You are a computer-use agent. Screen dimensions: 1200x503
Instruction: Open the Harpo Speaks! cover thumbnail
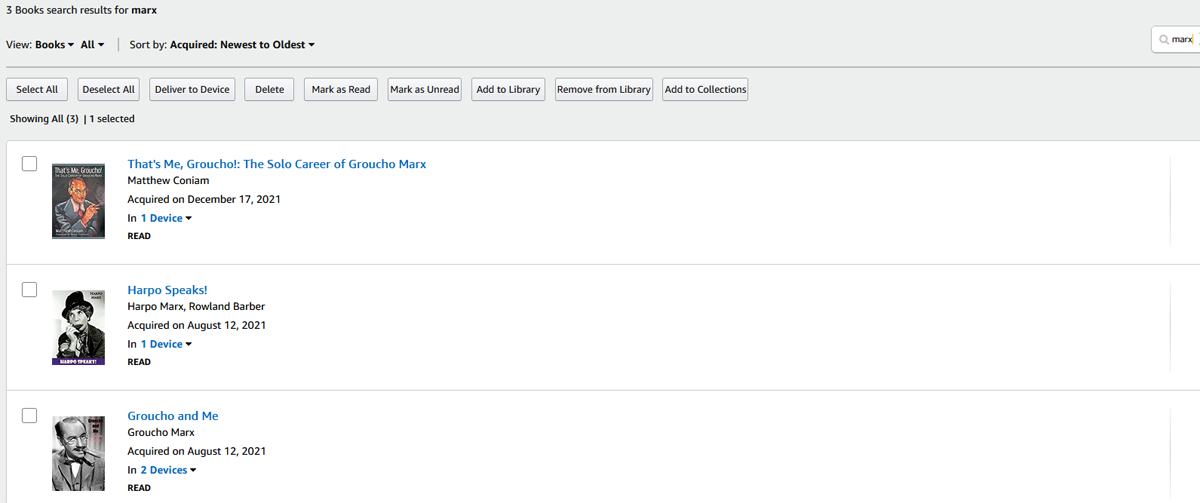[78, 327]
